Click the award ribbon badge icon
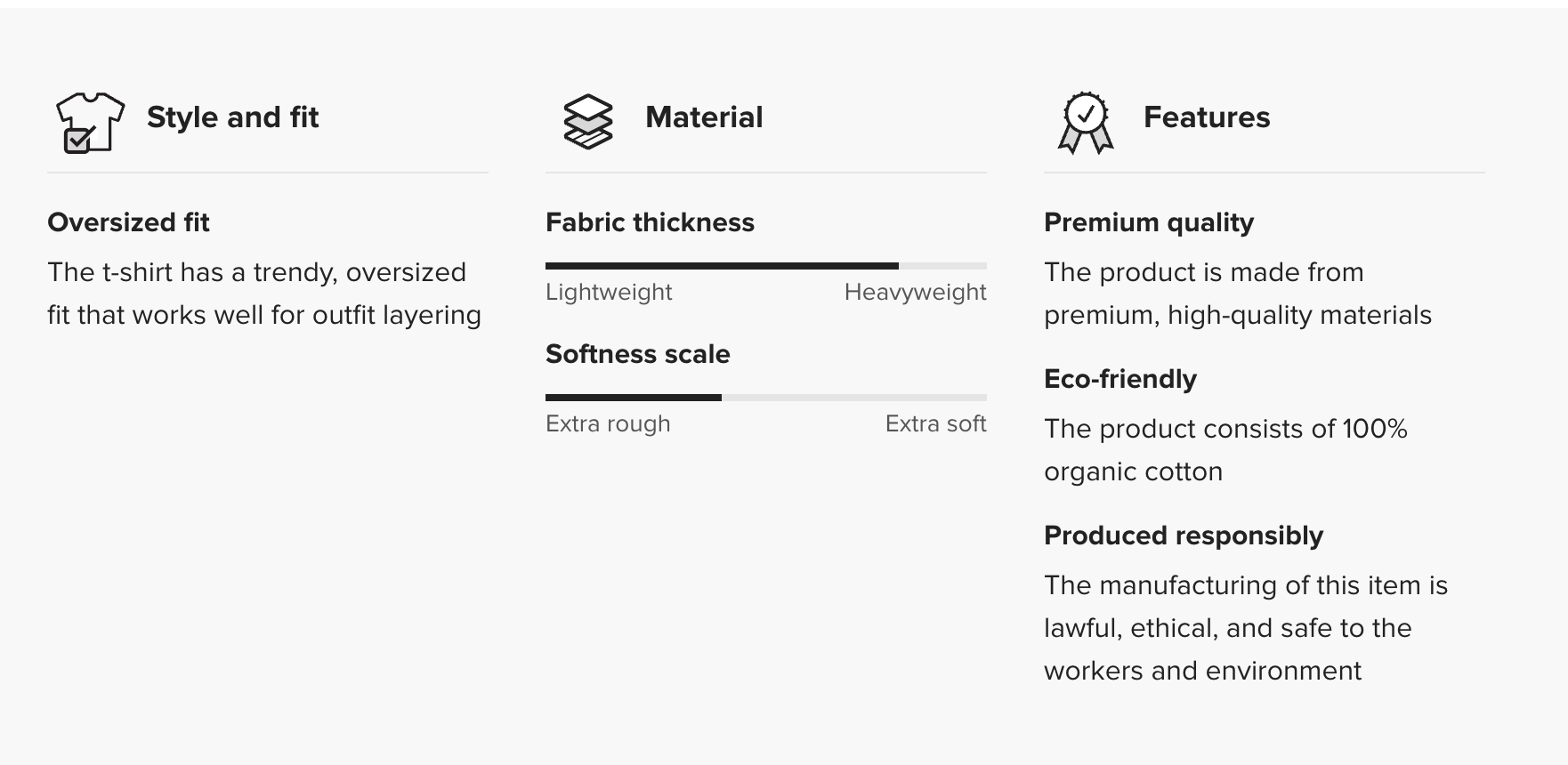This screenshot has height=765, width=1568. 1086,122
